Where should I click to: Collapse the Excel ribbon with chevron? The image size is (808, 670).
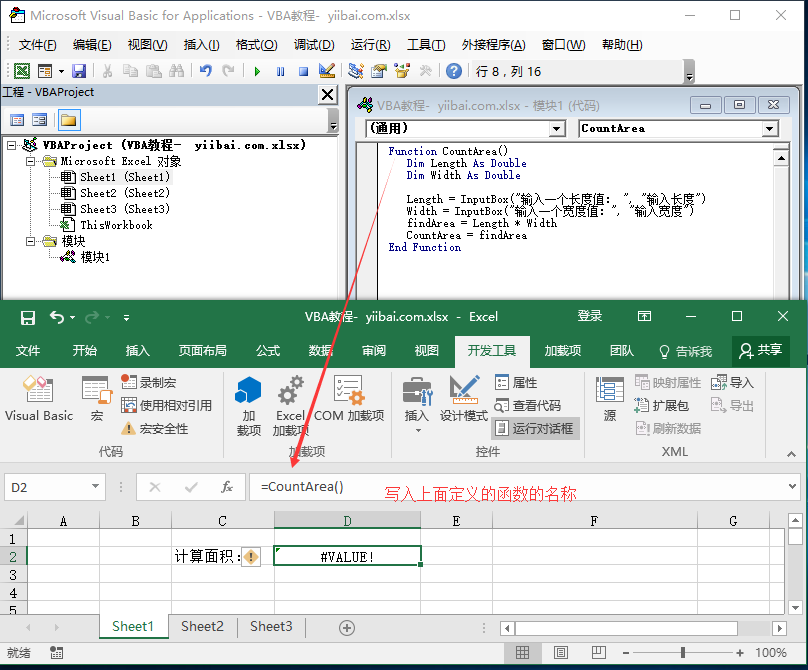point(791,454)
